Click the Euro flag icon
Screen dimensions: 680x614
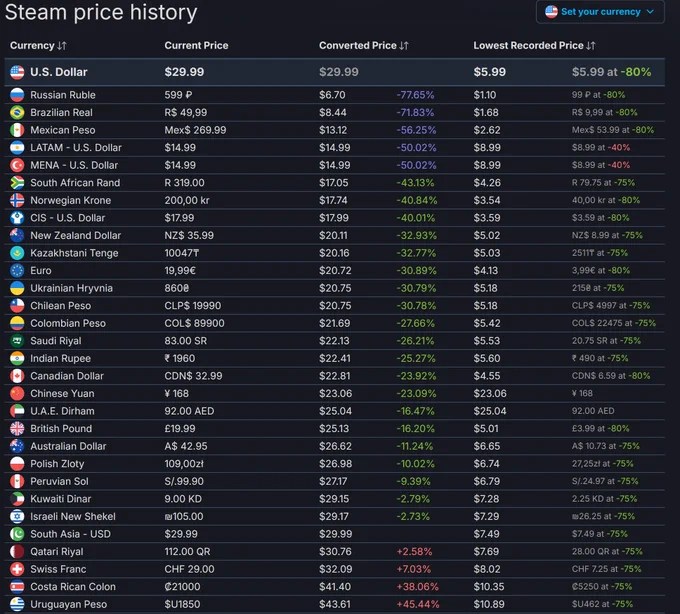click(17, 271)
